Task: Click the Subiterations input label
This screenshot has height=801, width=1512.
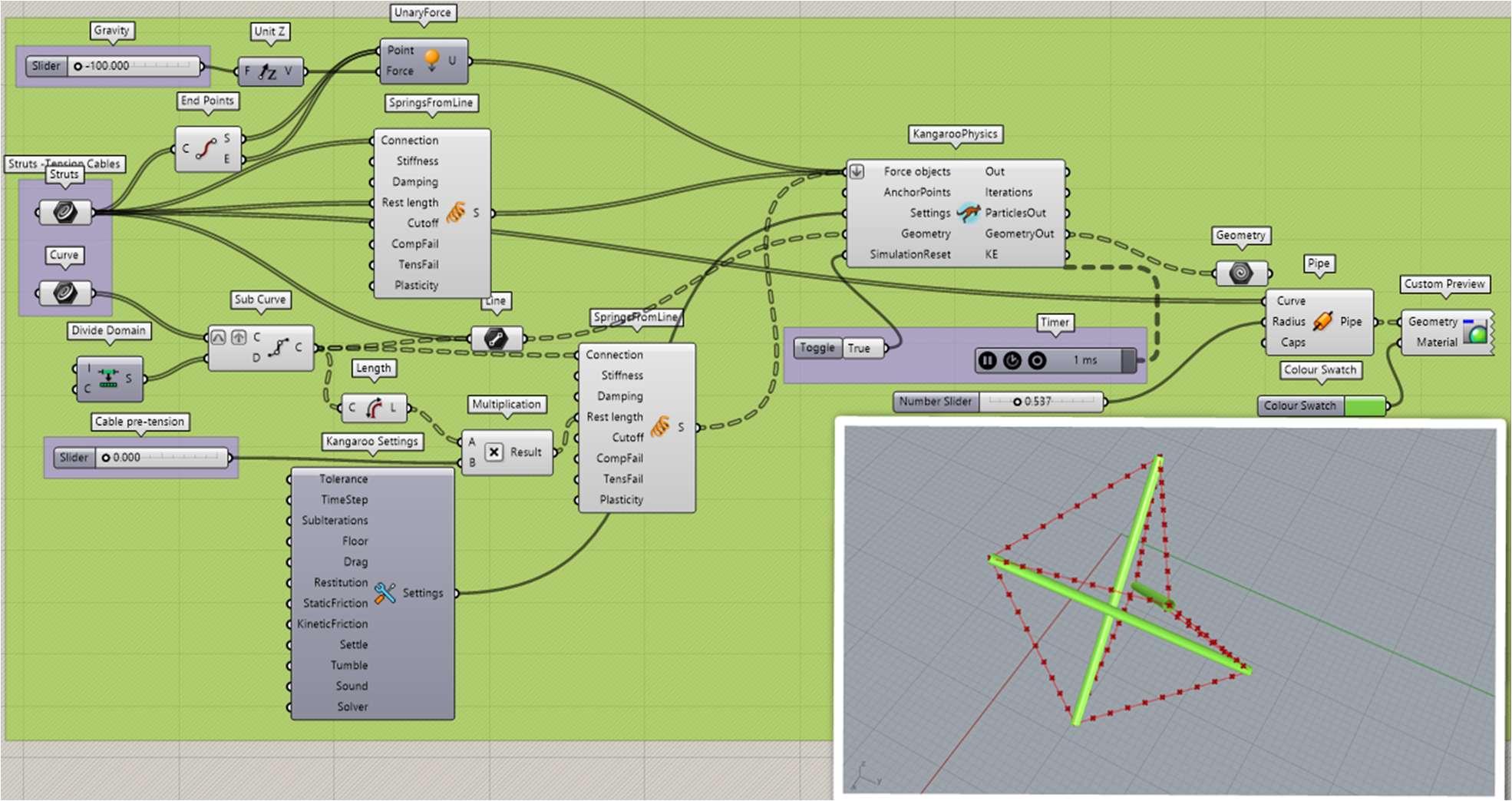Action: pos(335,520)
